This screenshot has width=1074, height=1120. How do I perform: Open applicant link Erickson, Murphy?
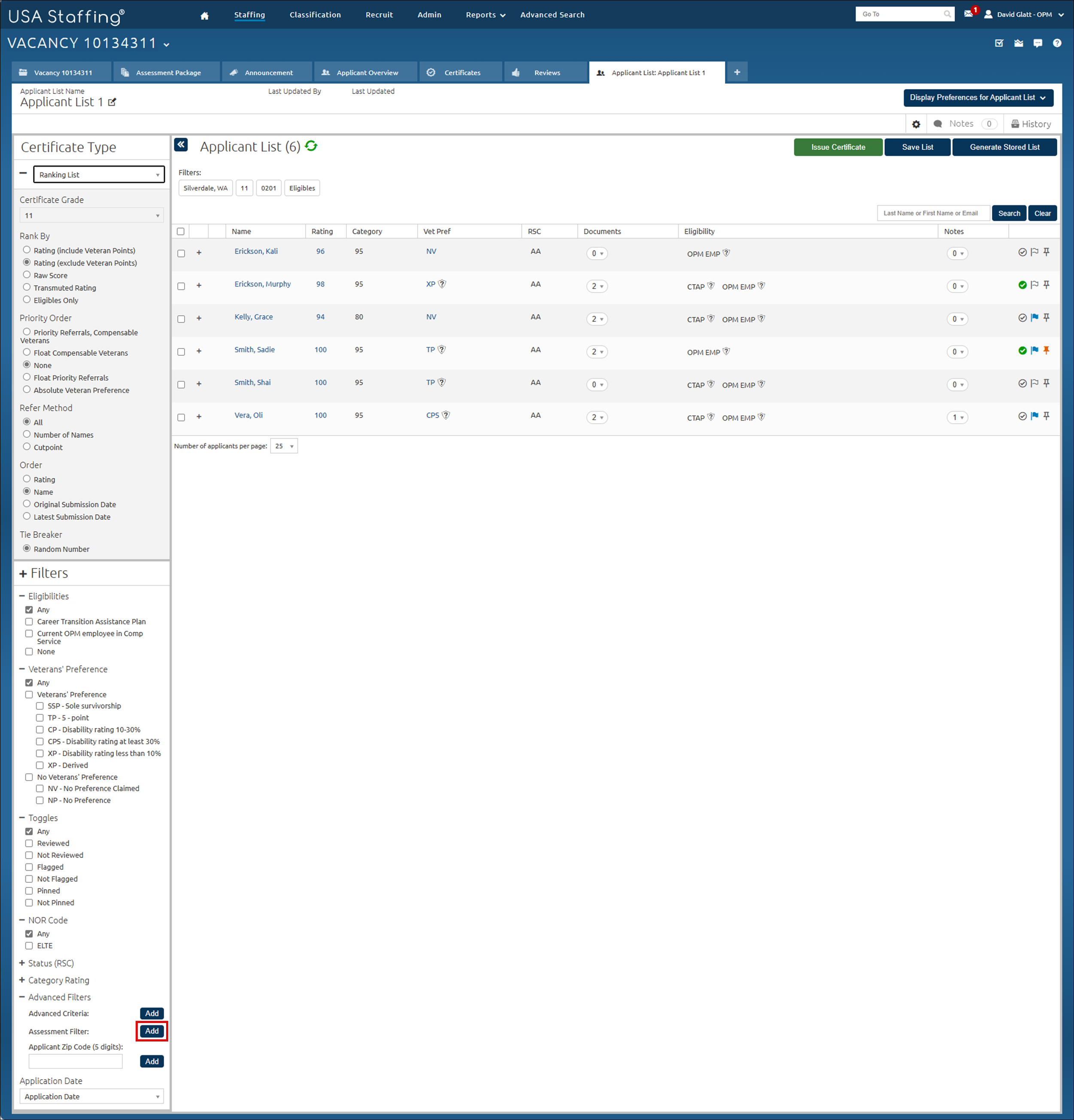pyautogui.click(x=262, y=284)
